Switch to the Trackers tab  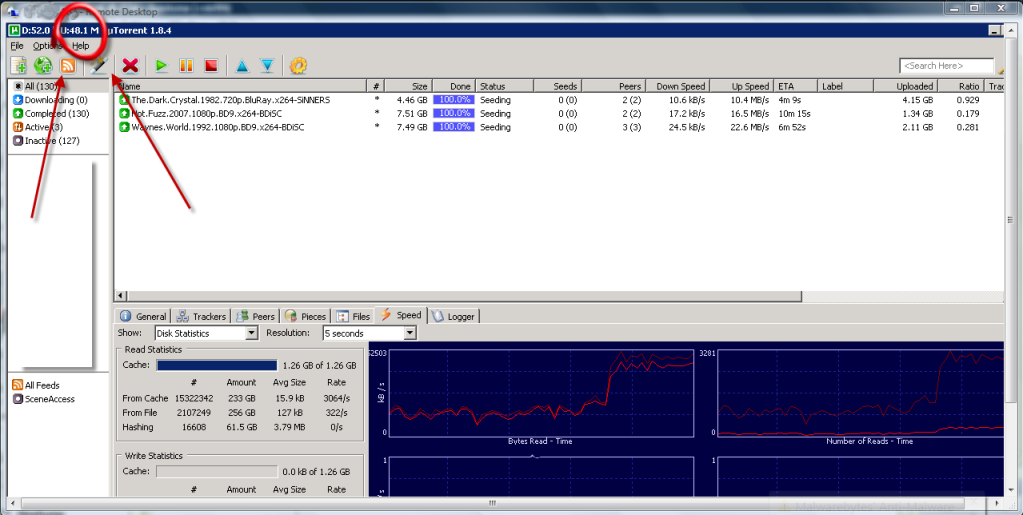point(201,316)
